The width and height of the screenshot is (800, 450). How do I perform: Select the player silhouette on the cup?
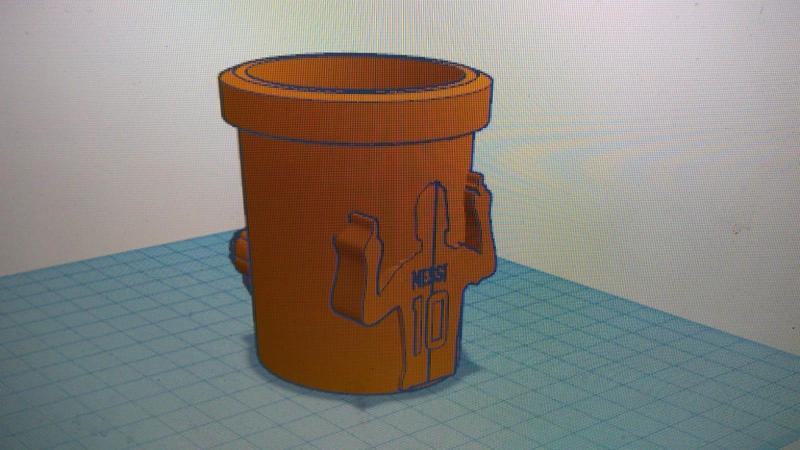click(x=413, y=286)
